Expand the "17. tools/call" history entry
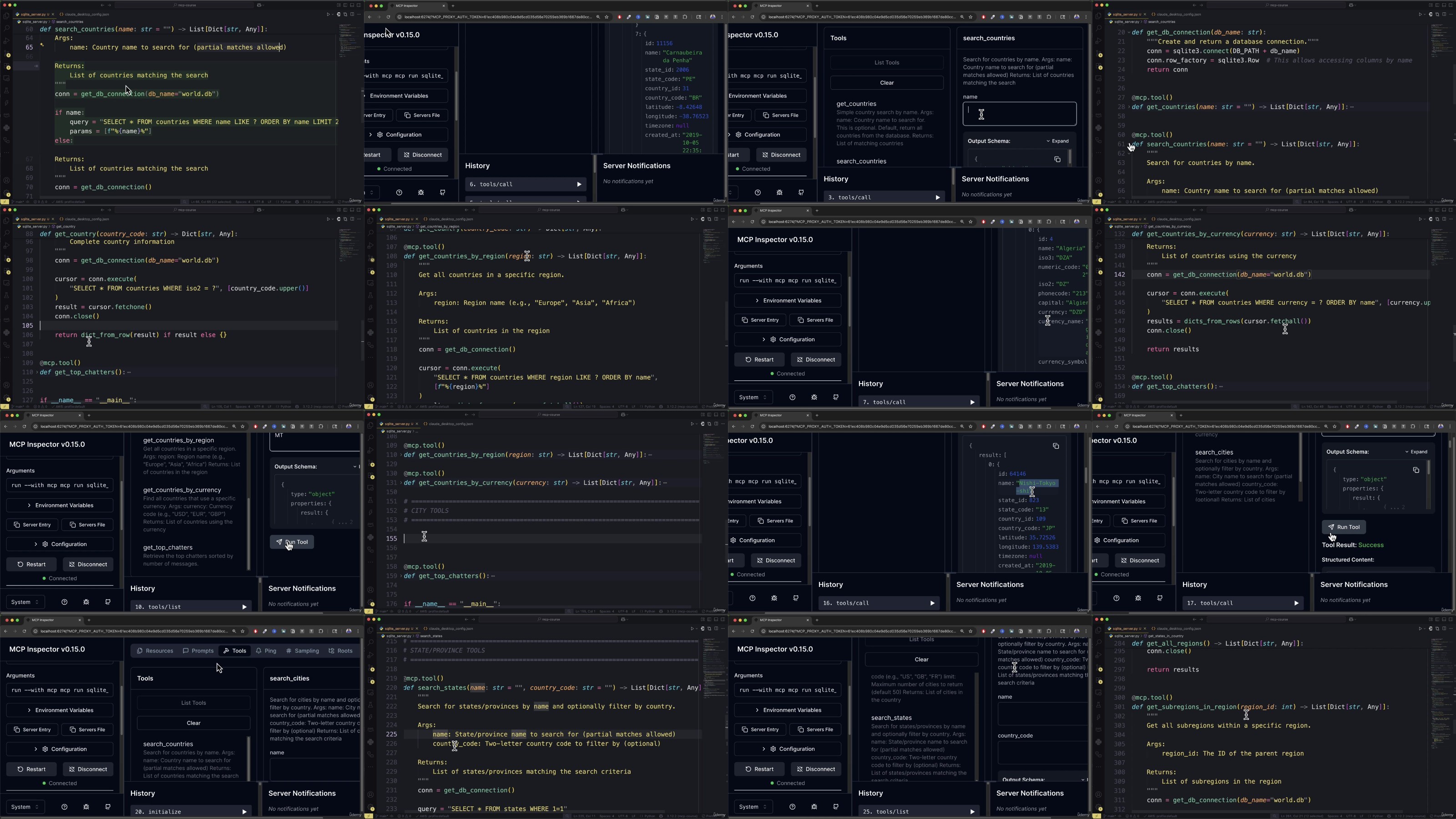The width and height of the screenshot is (1456, 819). tap(1242, 603)
